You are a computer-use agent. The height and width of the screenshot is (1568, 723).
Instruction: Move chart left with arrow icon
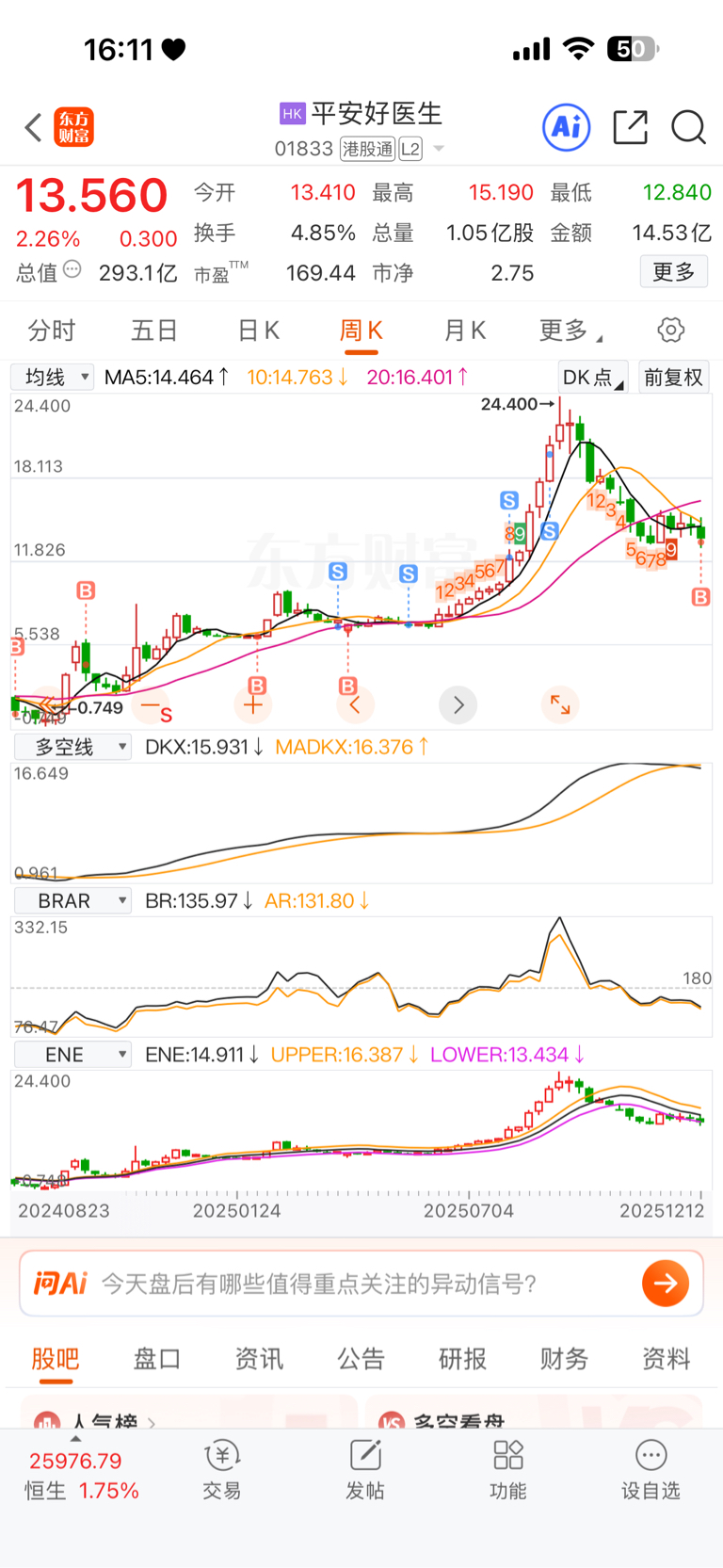point(355,704)
